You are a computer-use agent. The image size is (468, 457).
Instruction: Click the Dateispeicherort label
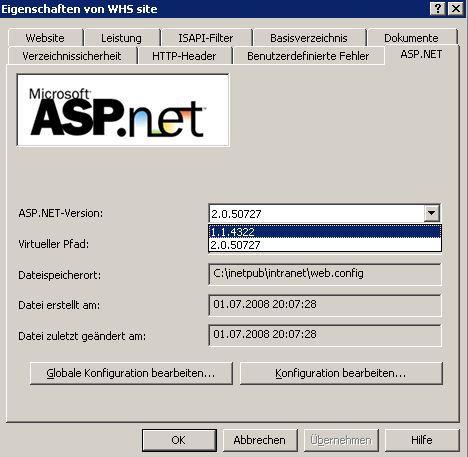59,275
